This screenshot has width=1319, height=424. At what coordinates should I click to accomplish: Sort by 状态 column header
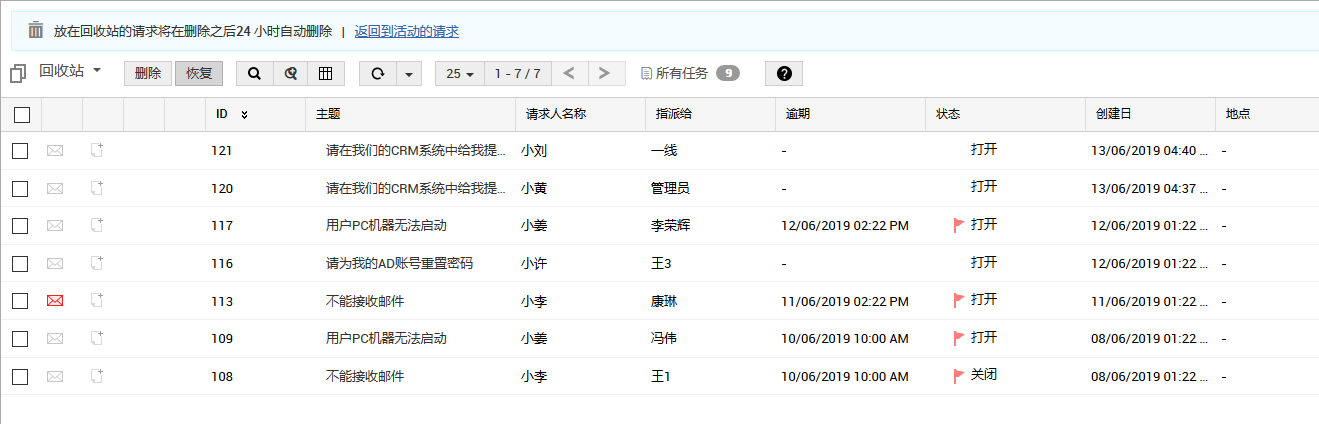pyautogui.click(x=948, y=114)
